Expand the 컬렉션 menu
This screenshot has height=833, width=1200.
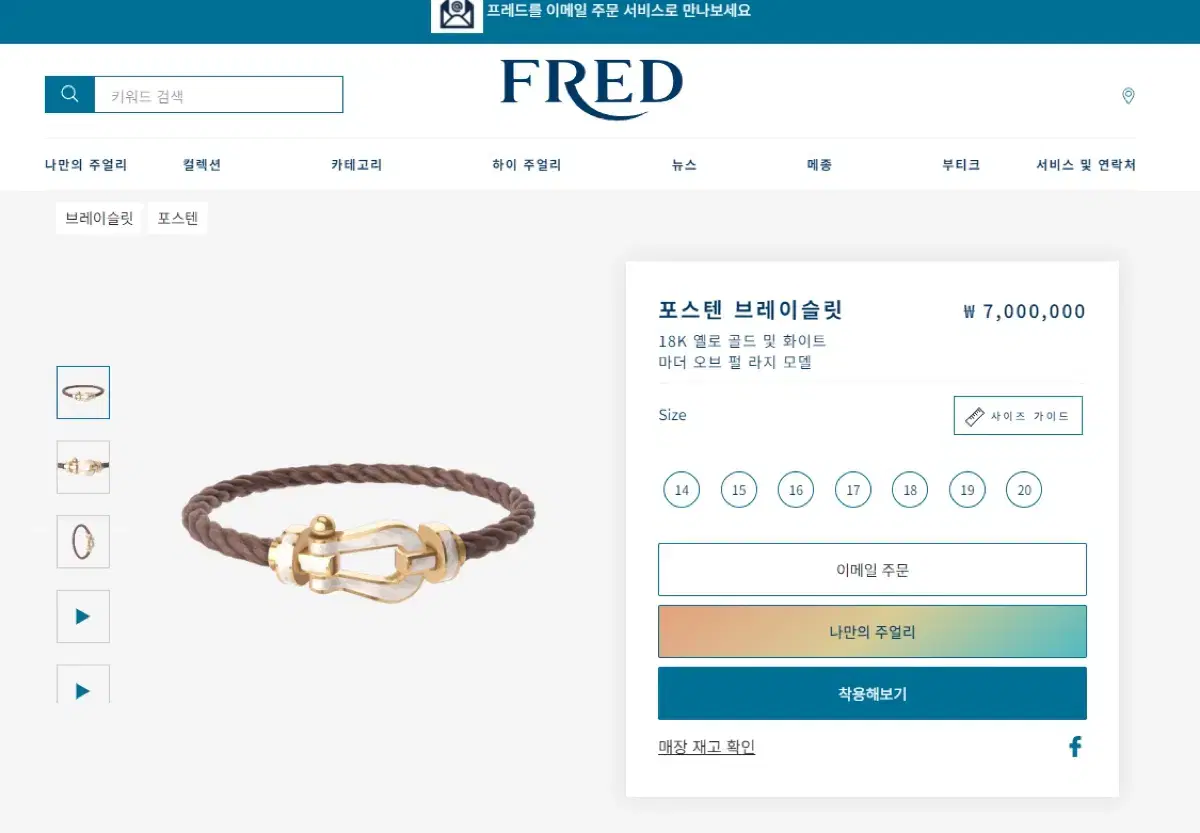[x=202, y=165]
